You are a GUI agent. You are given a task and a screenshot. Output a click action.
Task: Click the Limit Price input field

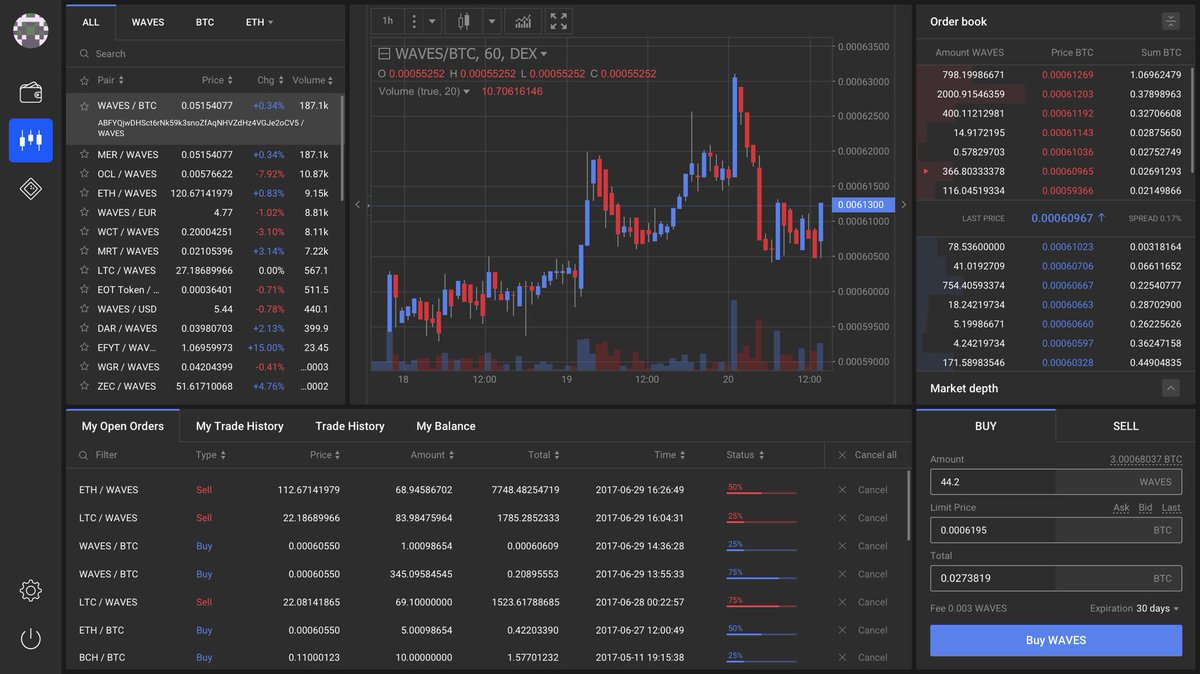click(x=1056, y=530)
